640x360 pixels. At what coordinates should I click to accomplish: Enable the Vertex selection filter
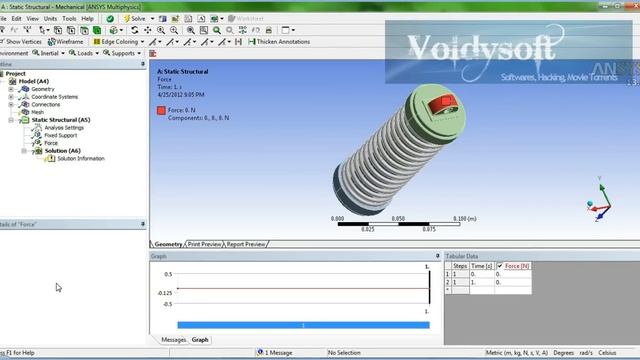click(58, 30)
